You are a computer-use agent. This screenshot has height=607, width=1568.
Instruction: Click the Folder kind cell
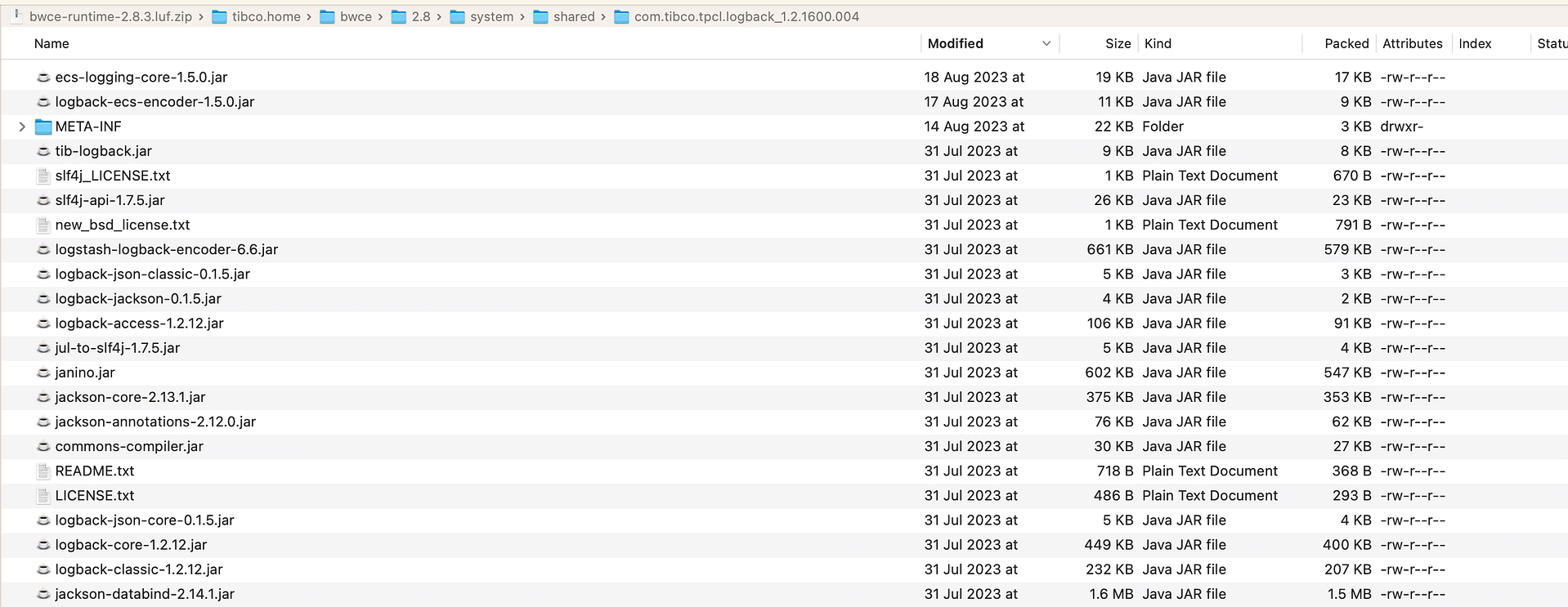1163,127
